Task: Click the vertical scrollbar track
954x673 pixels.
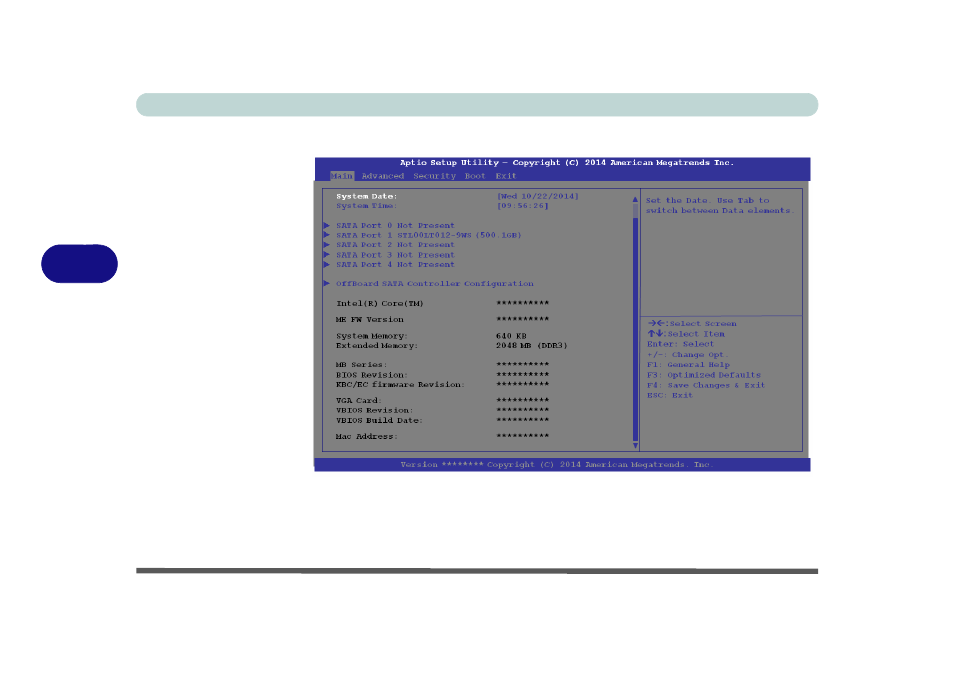Action: [634, 320]
